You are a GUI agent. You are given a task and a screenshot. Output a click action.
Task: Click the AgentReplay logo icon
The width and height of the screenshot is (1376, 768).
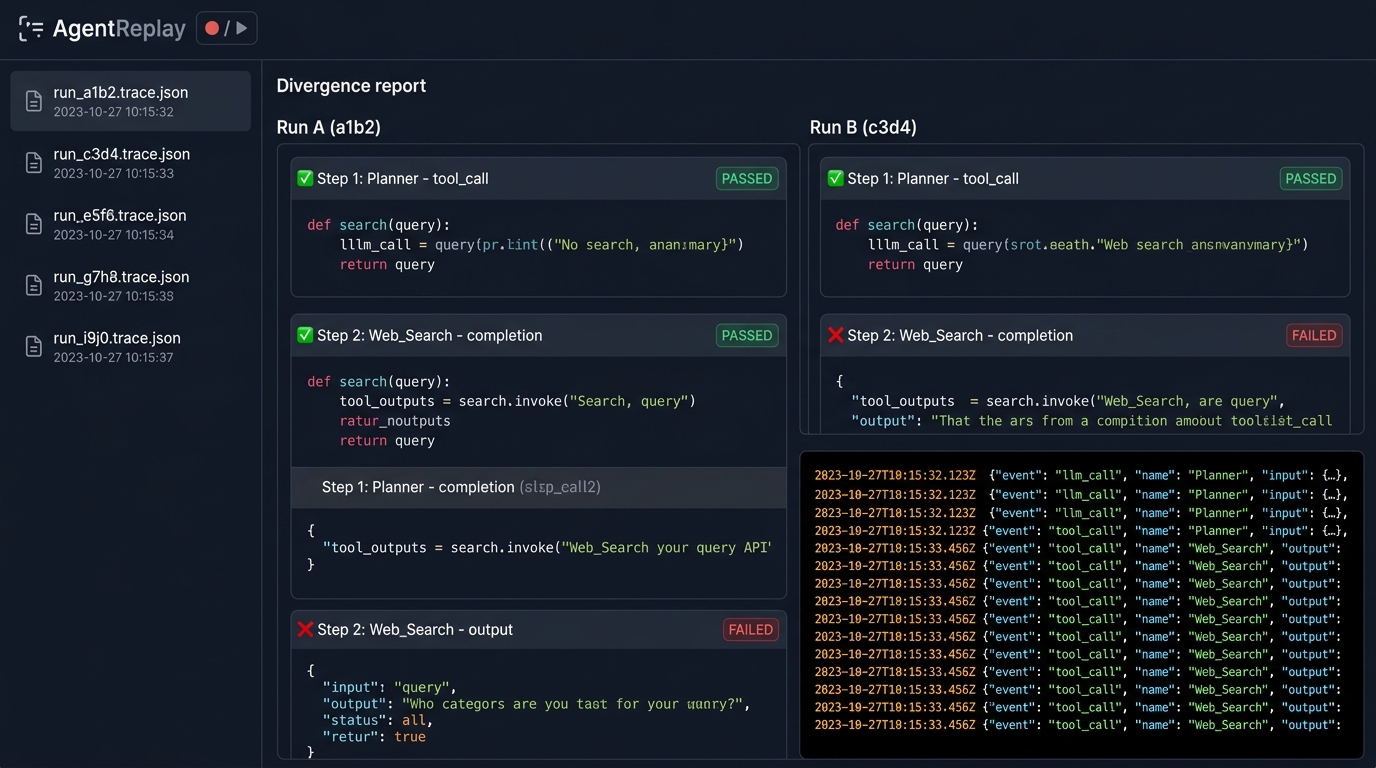click(31, 28)
